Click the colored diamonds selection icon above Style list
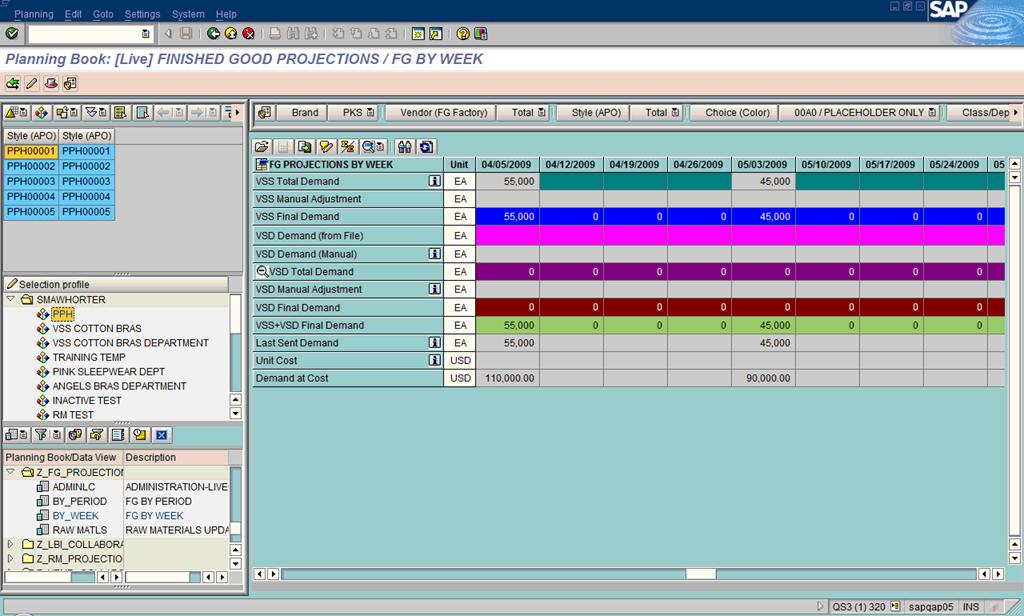Screen dimensions: 1024x616 (41, 112)
